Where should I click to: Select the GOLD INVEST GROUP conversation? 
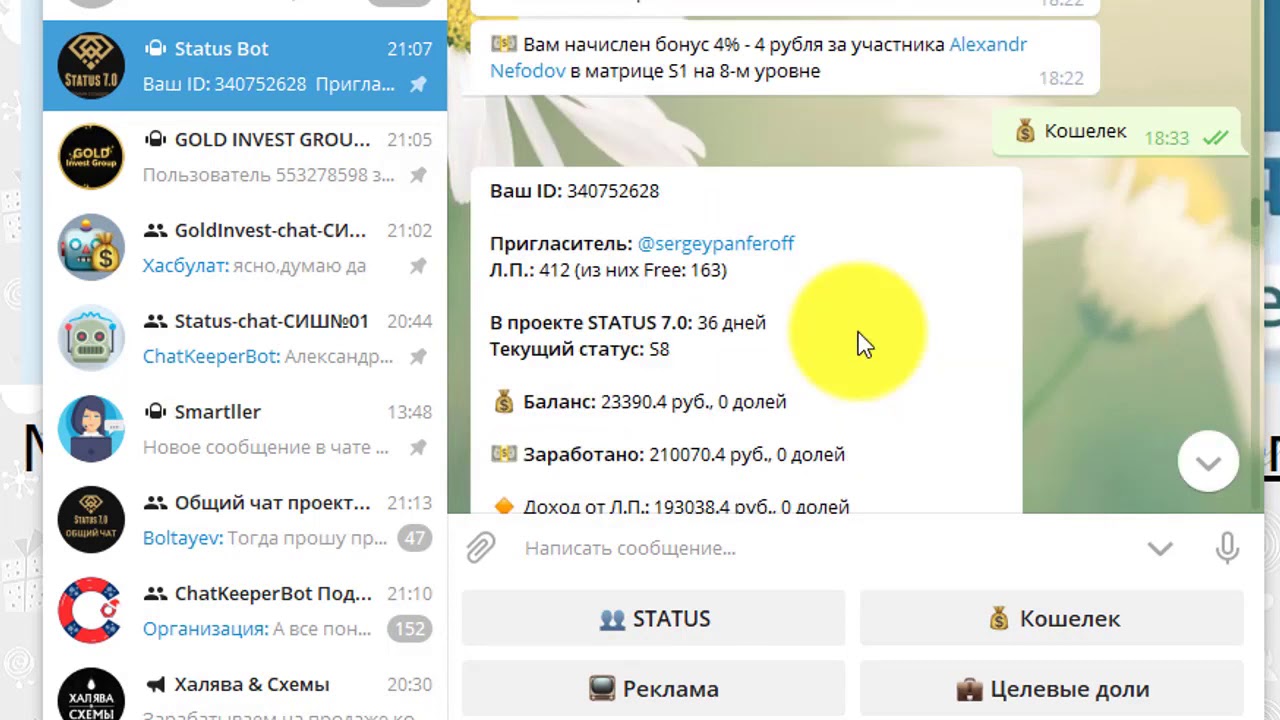point(245,157)
